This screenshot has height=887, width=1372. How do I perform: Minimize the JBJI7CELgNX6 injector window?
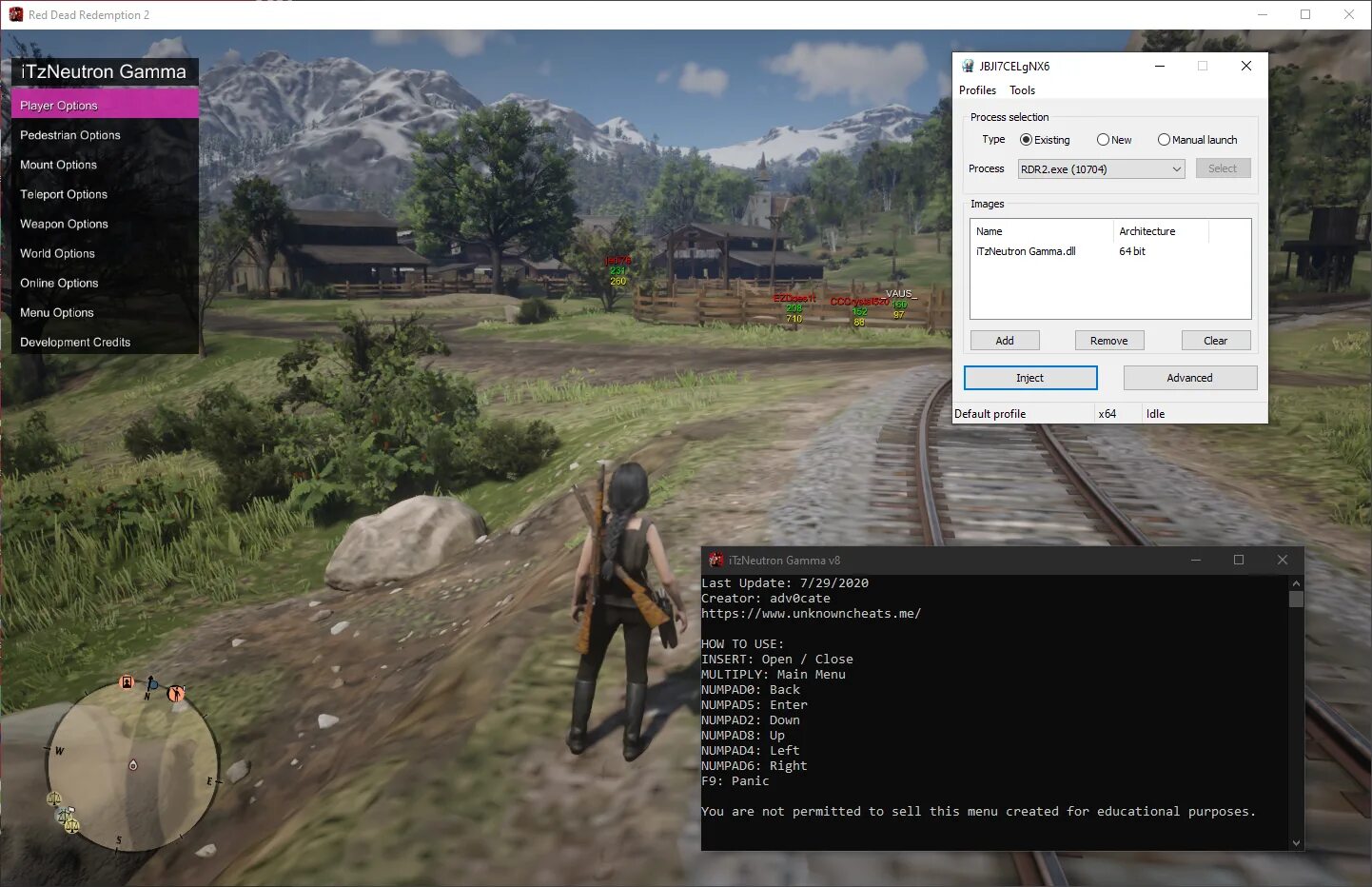[x=1160, y=66]
